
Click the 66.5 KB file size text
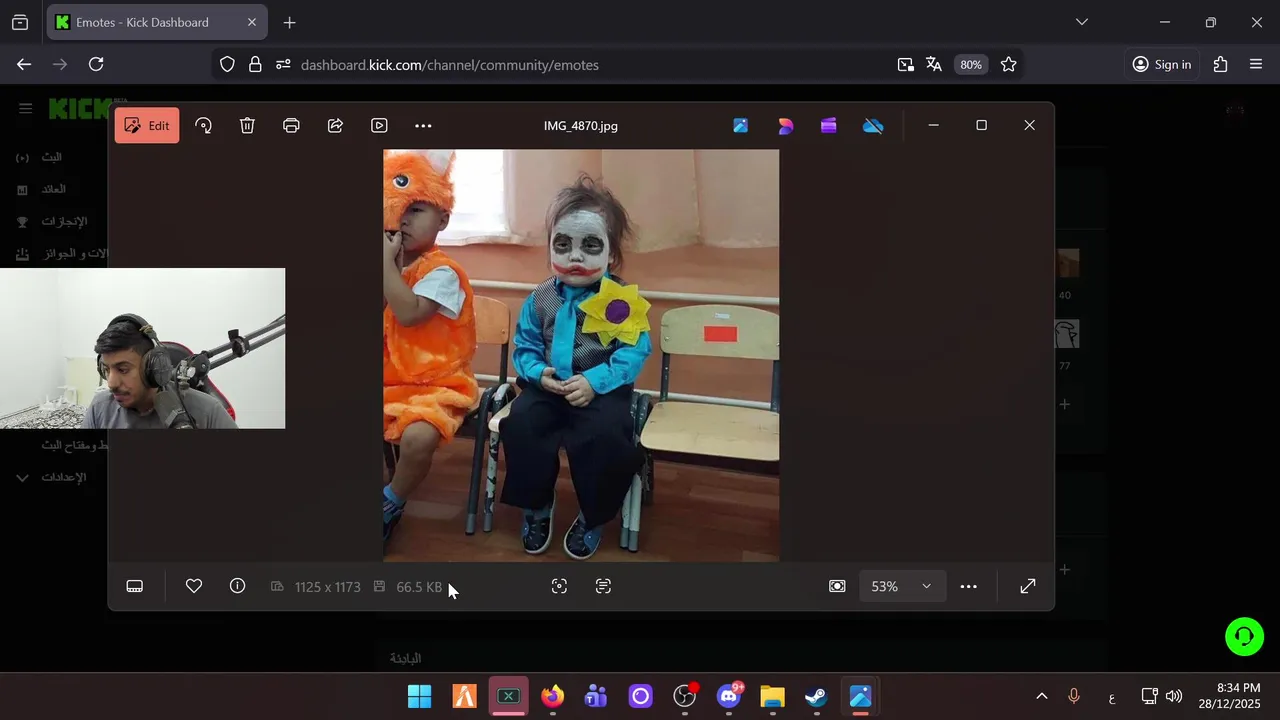coord(419,587)
